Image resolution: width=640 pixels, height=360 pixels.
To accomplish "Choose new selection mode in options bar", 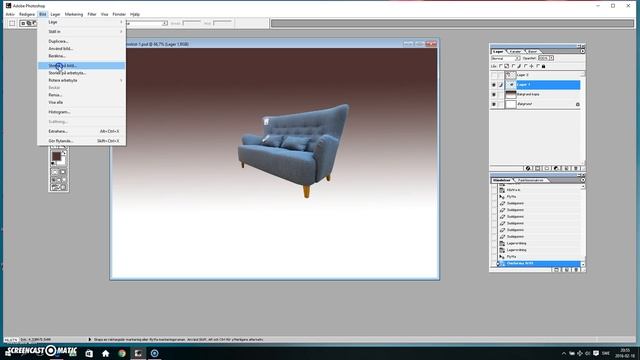I will point(23,23).
